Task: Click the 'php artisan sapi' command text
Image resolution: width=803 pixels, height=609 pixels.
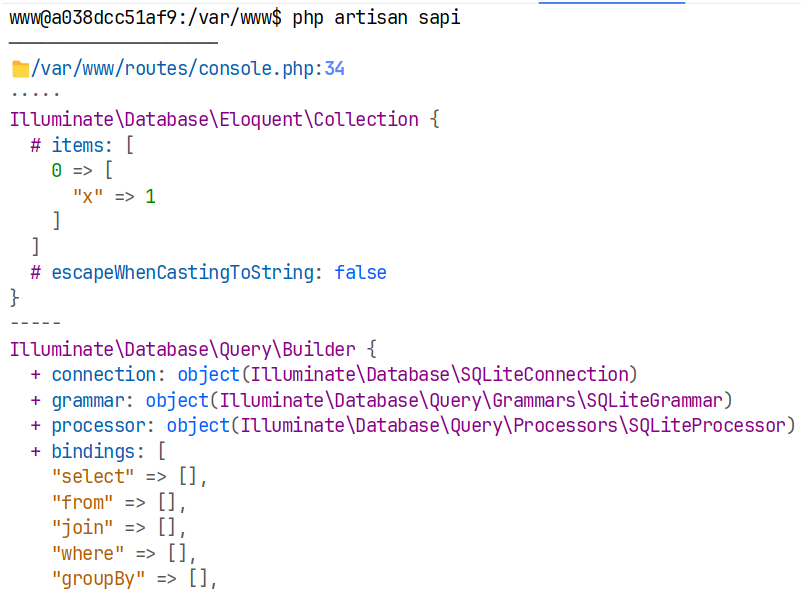Action: (377, 18)
